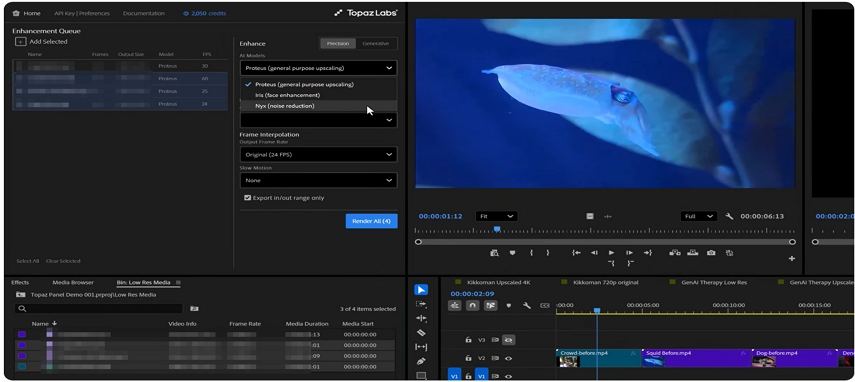The height and width of the screenshot is (382, 855).
Task: Go to In point
Action: pos(576,252)
